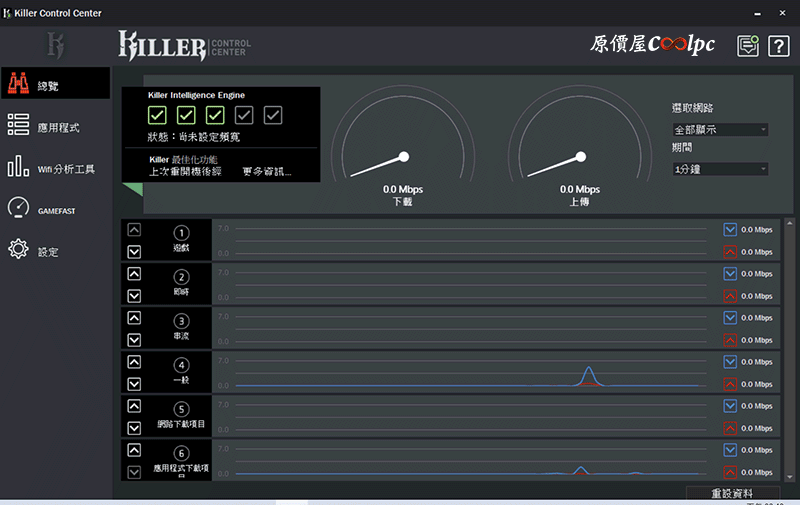
Task: Toggle the third Killer Intelligence Engine checkbox
Action: (x=215, y=115)
